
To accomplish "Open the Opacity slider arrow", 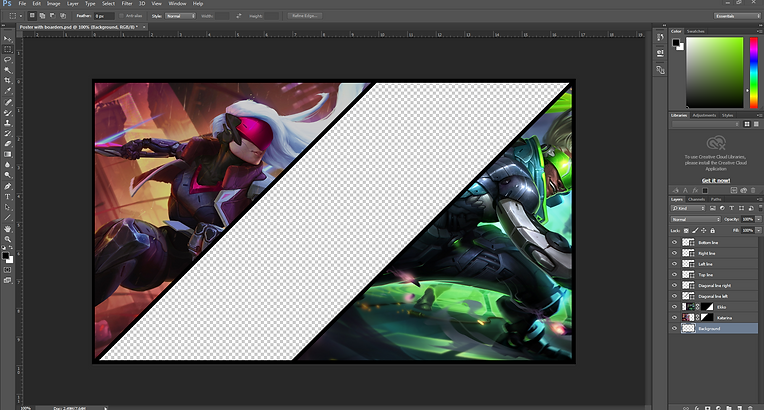I will tap(758, 219).
